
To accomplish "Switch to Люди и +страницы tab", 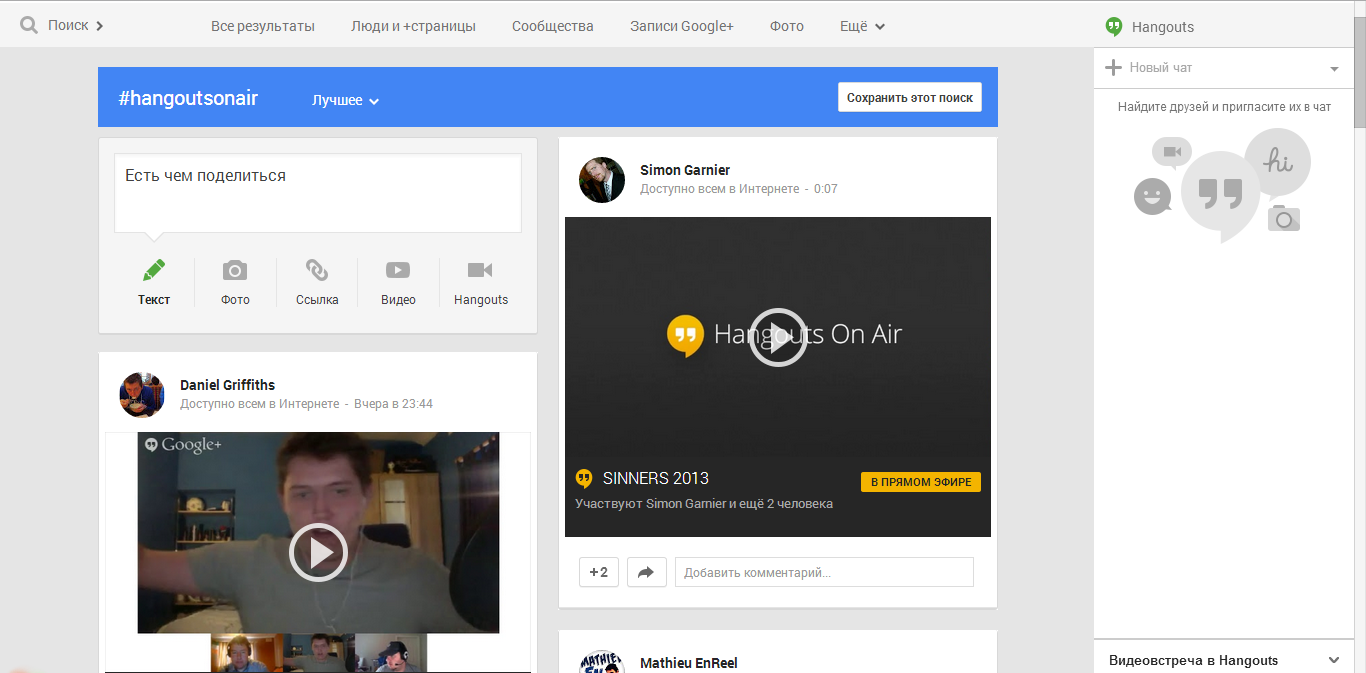I will (x=413, y=26).
